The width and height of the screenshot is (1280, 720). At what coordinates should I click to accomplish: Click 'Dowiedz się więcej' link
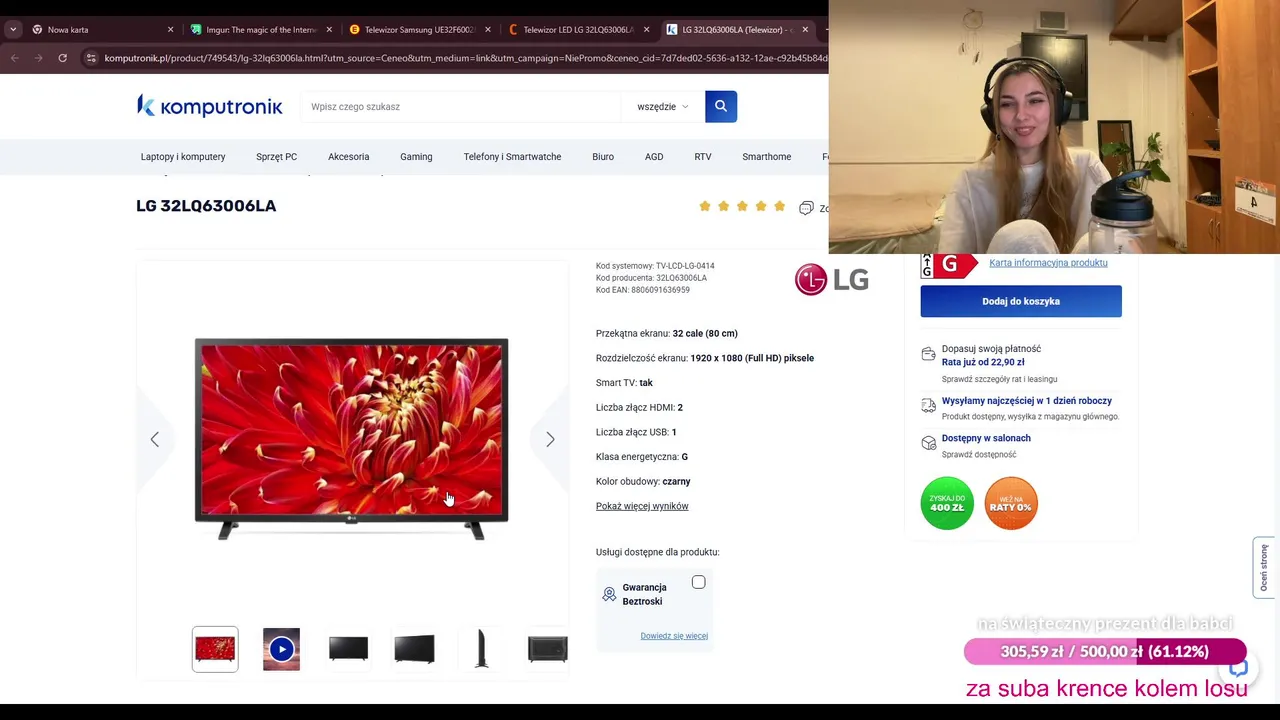click(x=674, y=636)
